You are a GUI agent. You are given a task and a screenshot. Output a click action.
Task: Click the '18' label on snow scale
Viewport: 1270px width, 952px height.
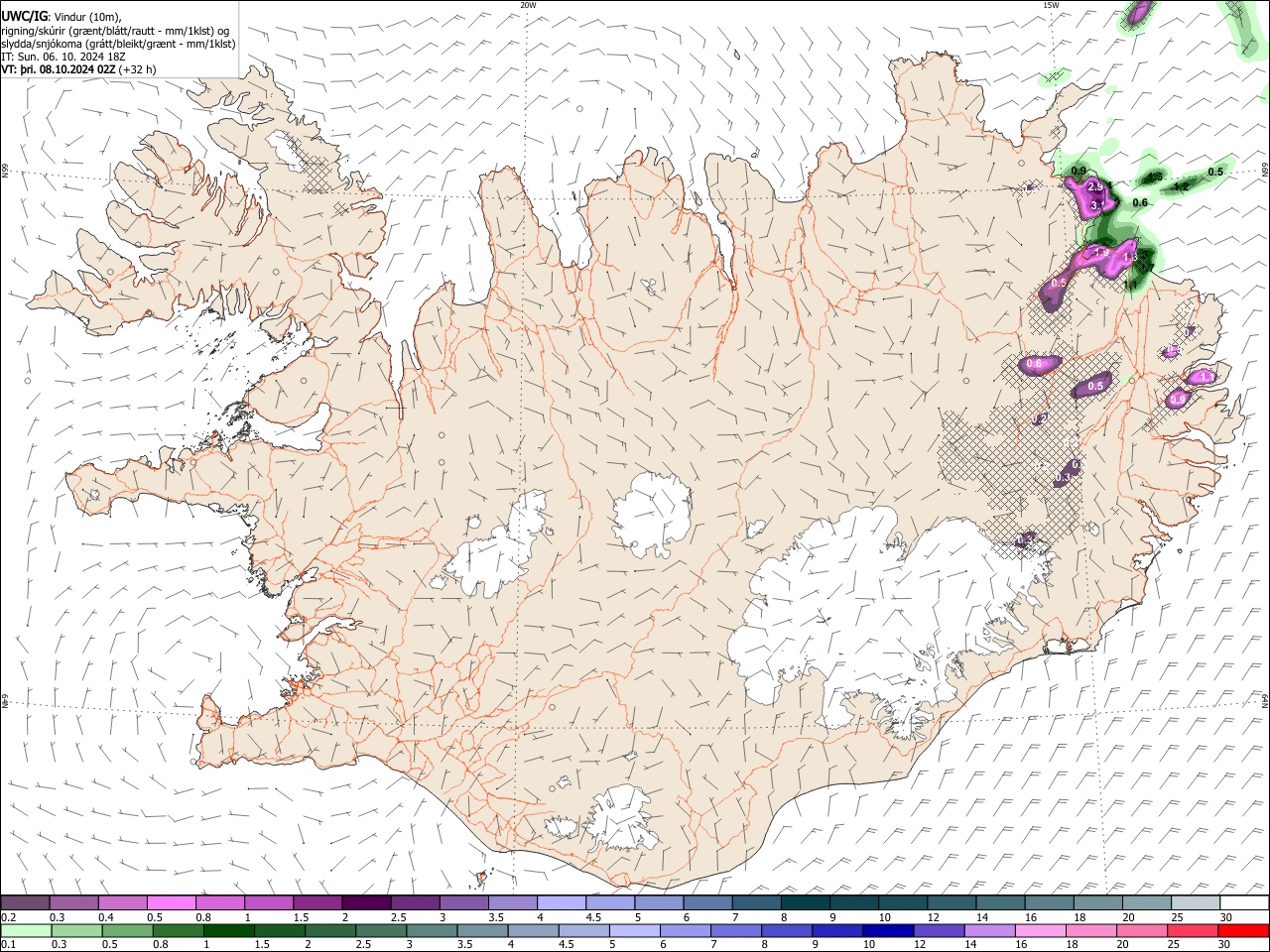[x=1079, y=917]
